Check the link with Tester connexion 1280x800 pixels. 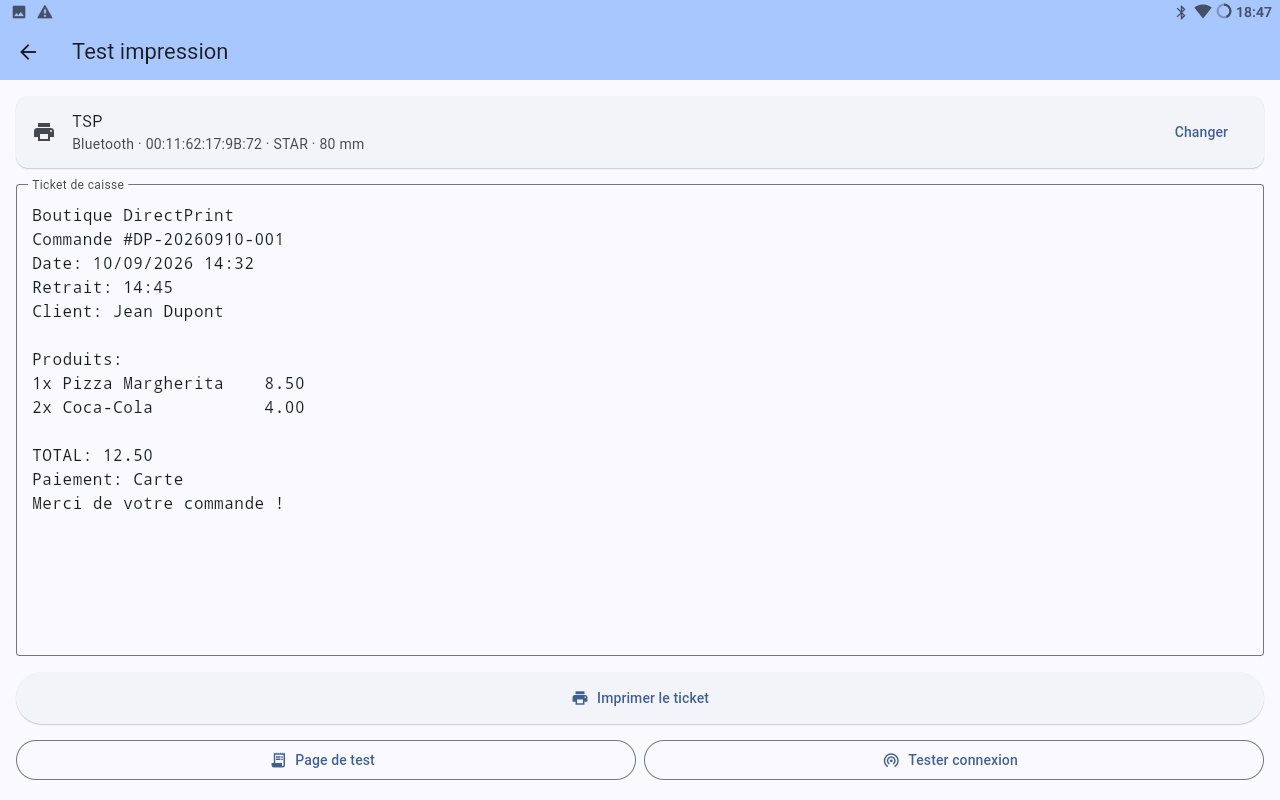(954, 760)
